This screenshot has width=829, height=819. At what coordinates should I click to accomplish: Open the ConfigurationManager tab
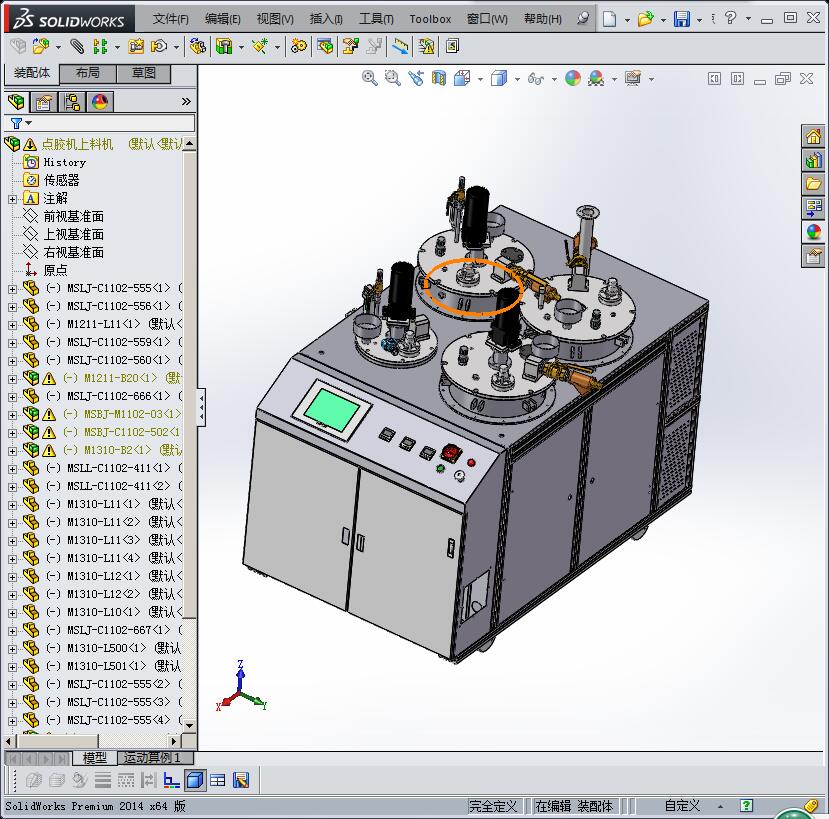[x=71, y=102]
